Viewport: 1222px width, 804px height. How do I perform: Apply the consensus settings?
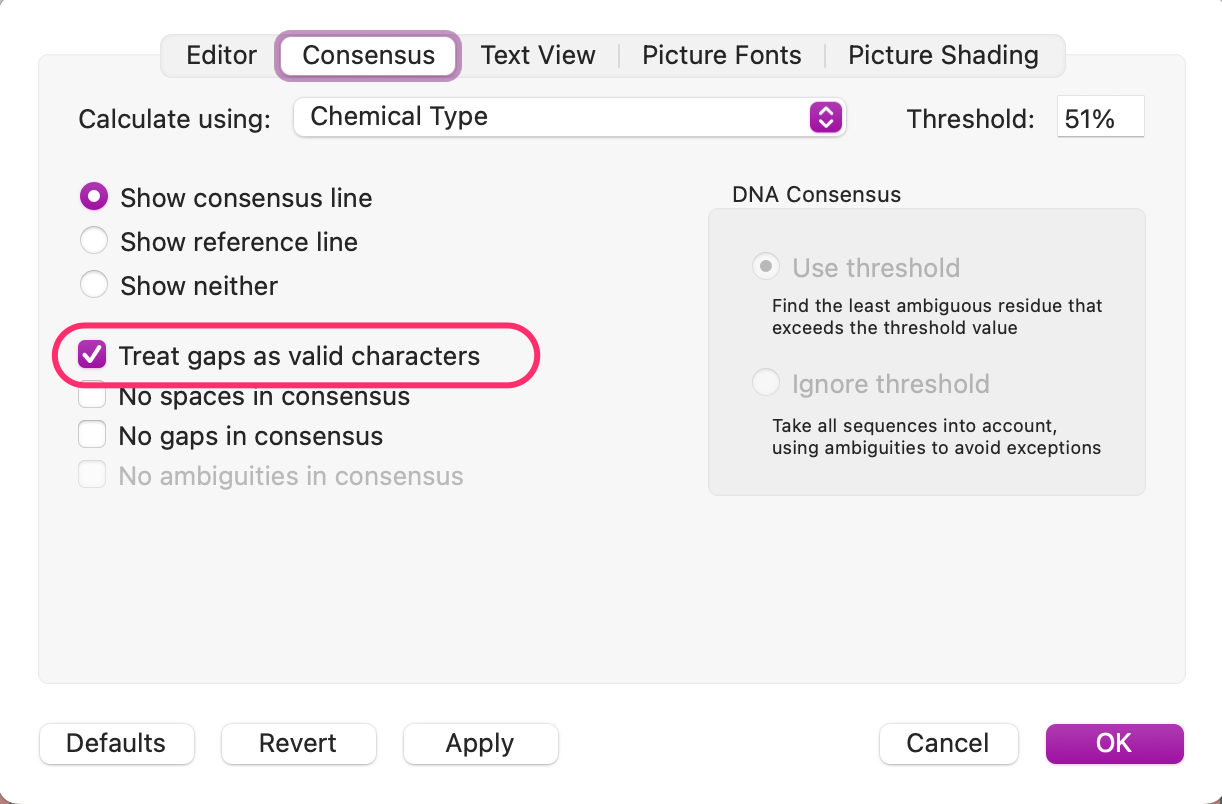[480, 743]
